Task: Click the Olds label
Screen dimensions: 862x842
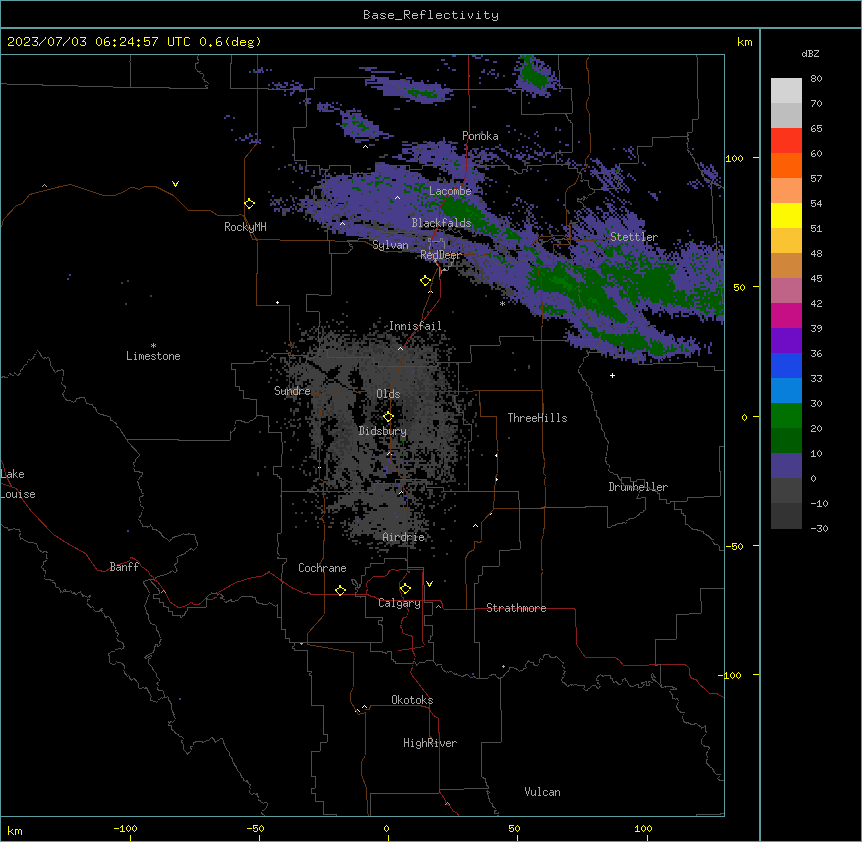Action: [x=388, y=394]
